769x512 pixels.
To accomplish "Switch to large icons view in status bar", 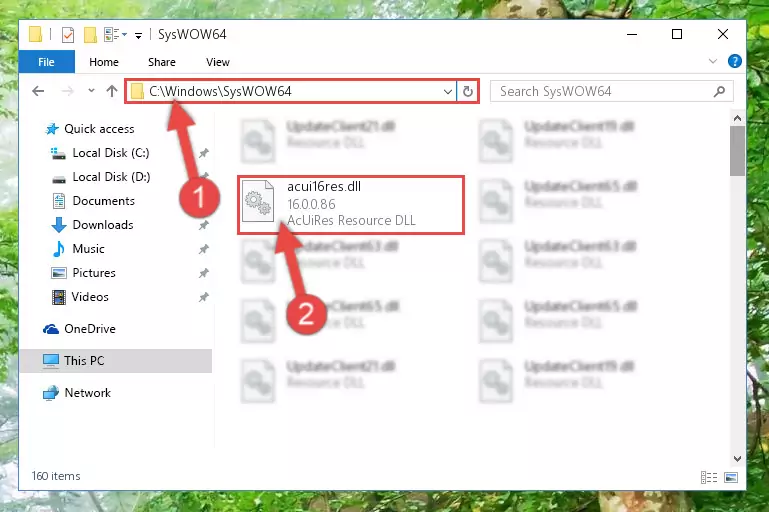I will [x=731, y=477].
